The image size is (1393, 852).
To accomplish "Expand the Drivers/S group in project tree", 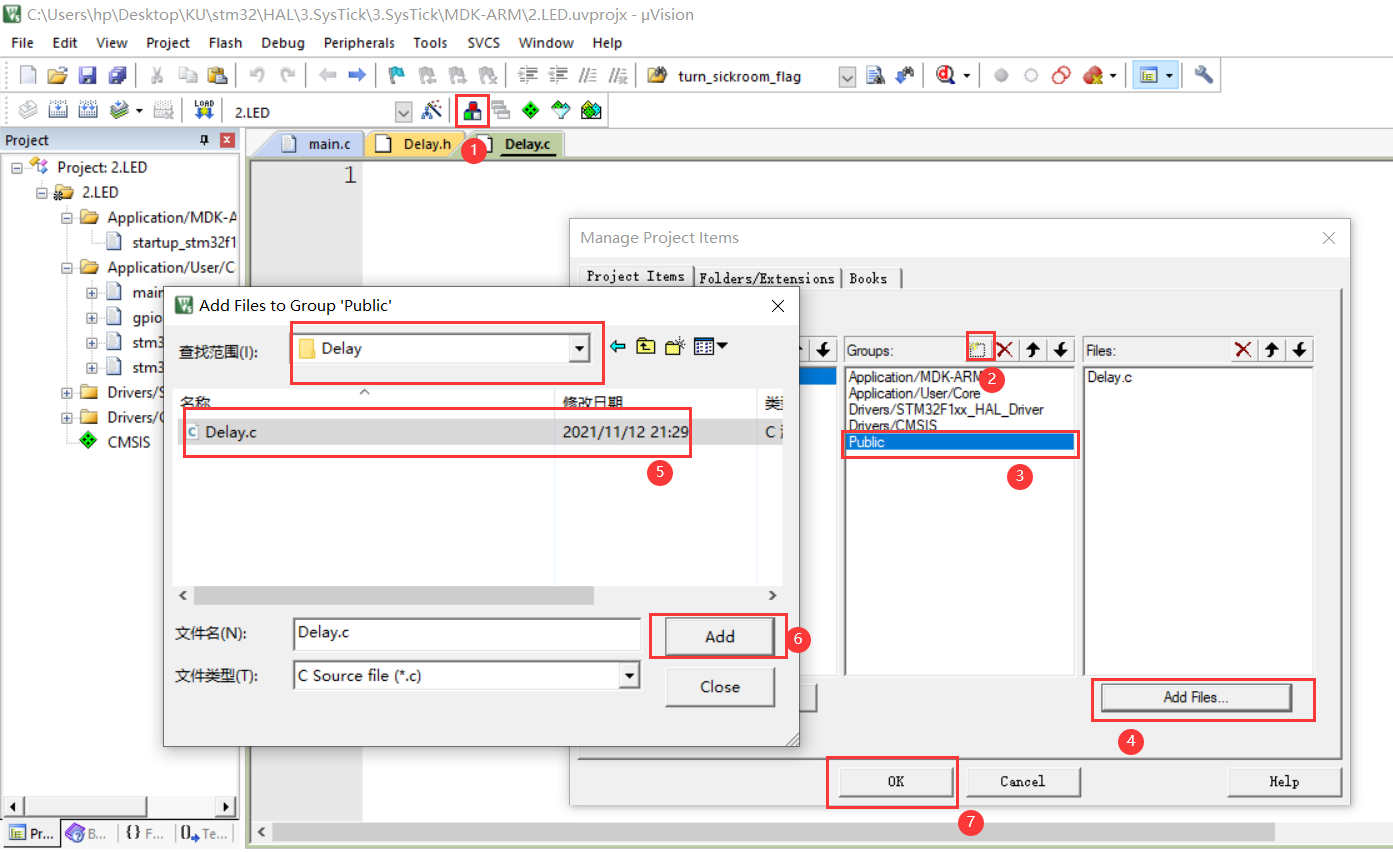I will coord(67,393).
